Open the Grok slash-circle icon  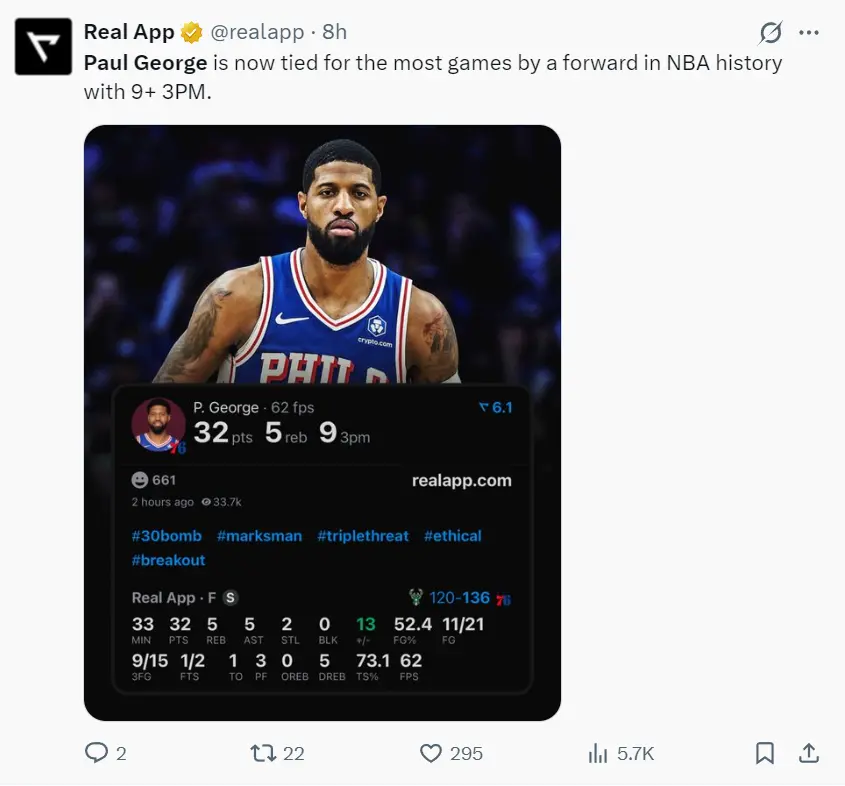770,33
